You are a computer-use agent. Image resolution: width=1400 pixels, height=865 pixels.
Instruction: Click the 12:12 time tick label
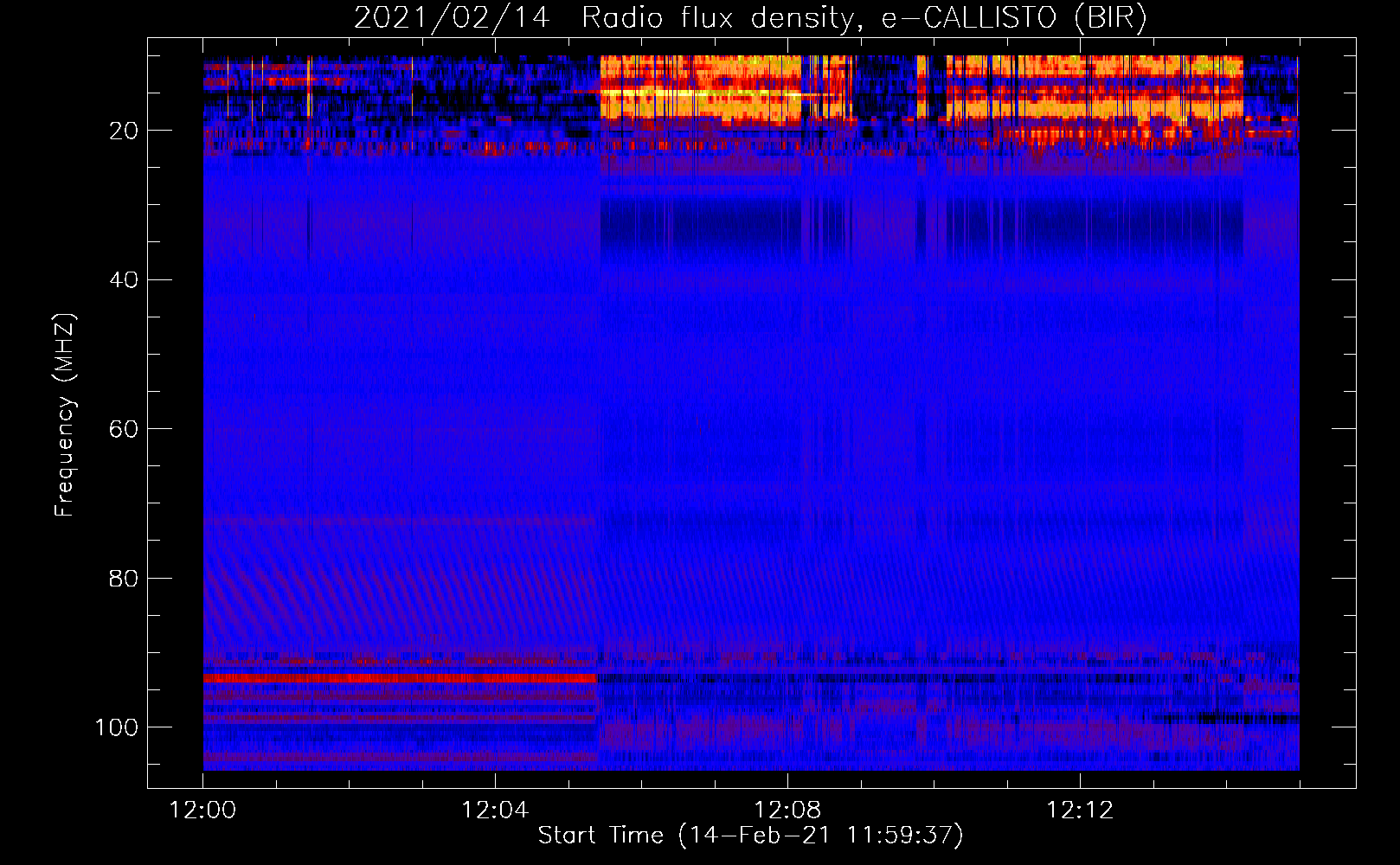point(1080,811)
